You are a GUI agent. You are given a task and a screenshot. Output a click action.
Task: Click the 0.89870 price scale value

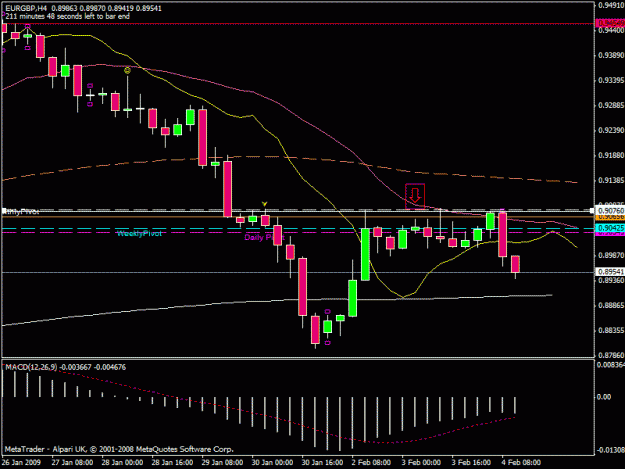pyautogui.click(x=611, y=255)
